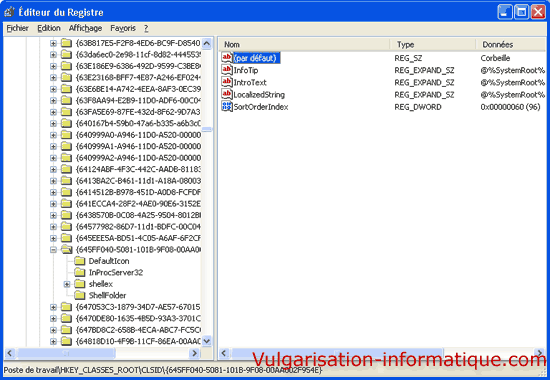Select the InfoTip value name
The height and width of the screenshot is (380, 550).
coord(246,70)
